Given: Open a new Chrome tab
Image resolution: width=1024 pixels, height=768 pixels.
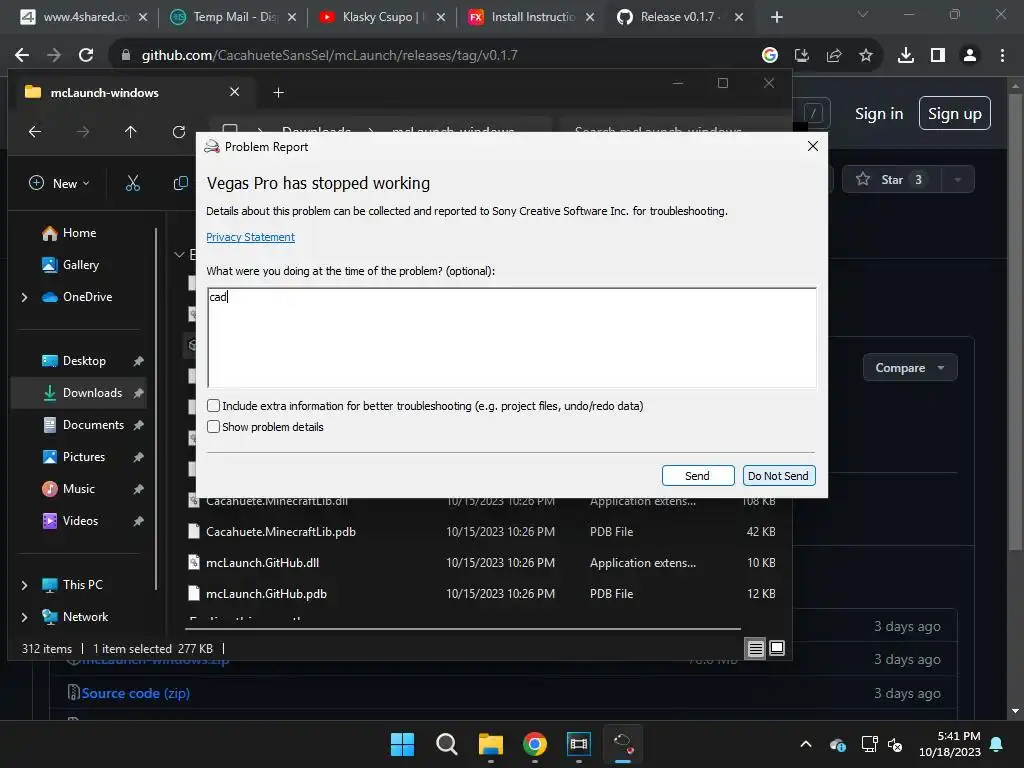Looking at the screenshot, I should pyautogui.click(x=776, y=17).
